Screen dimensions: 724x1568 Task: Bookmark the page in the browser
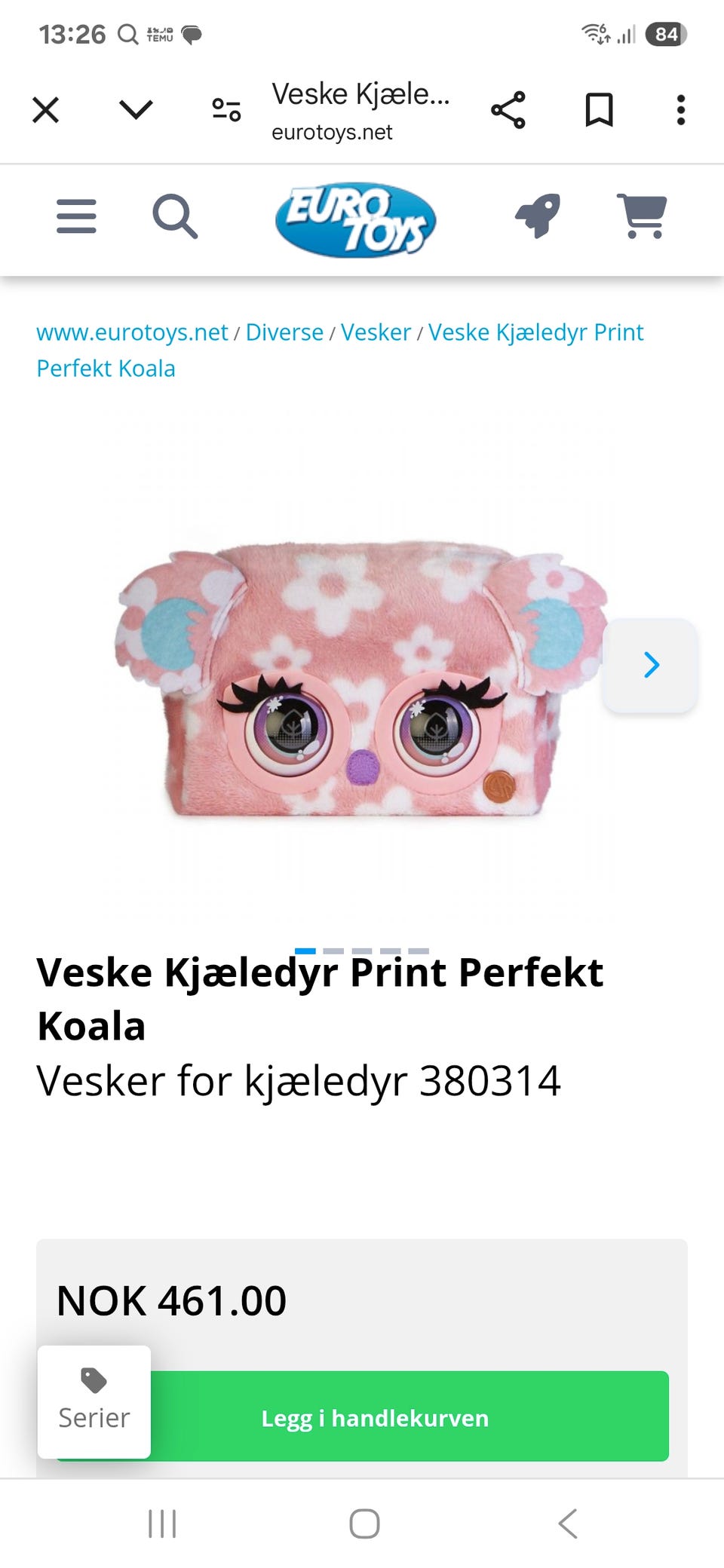(600, 110)
